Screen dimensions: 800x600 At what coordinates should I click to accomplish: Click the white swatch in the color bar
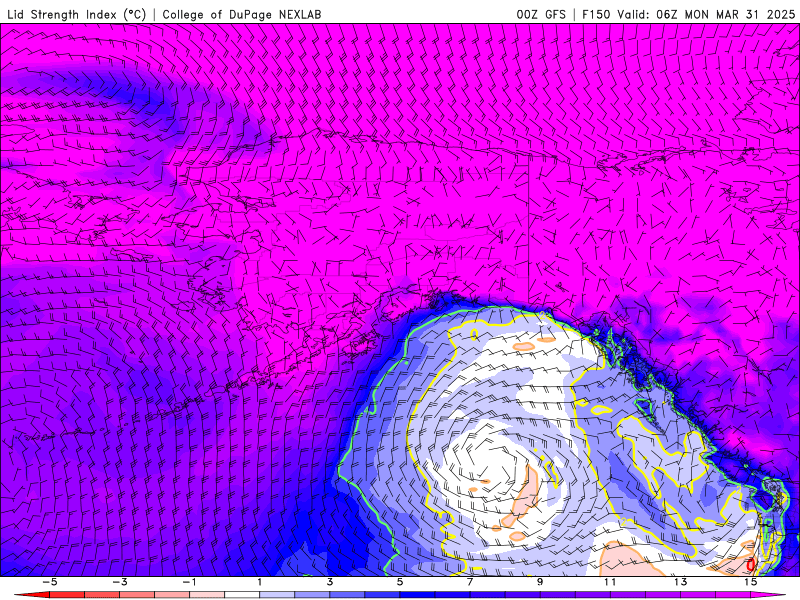242,595
